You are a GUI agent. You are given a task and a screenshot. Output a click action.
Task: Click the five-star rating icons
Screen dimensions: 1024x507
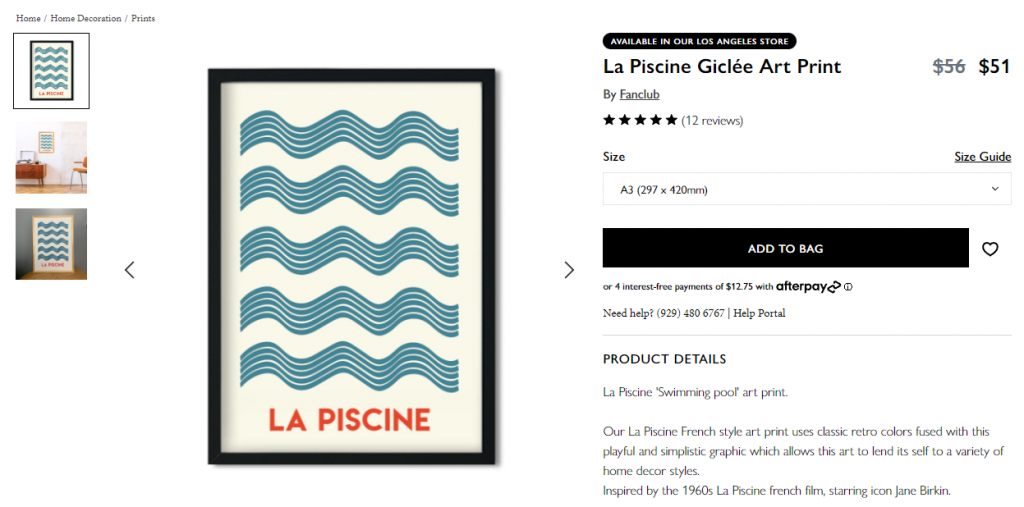(x=640, y=121)
